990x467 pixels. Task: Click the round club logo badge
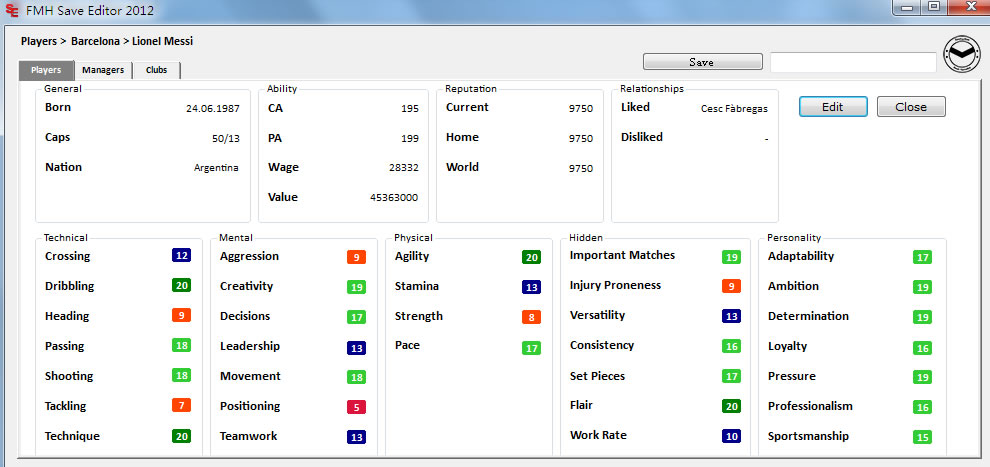(x=962, y=56)
